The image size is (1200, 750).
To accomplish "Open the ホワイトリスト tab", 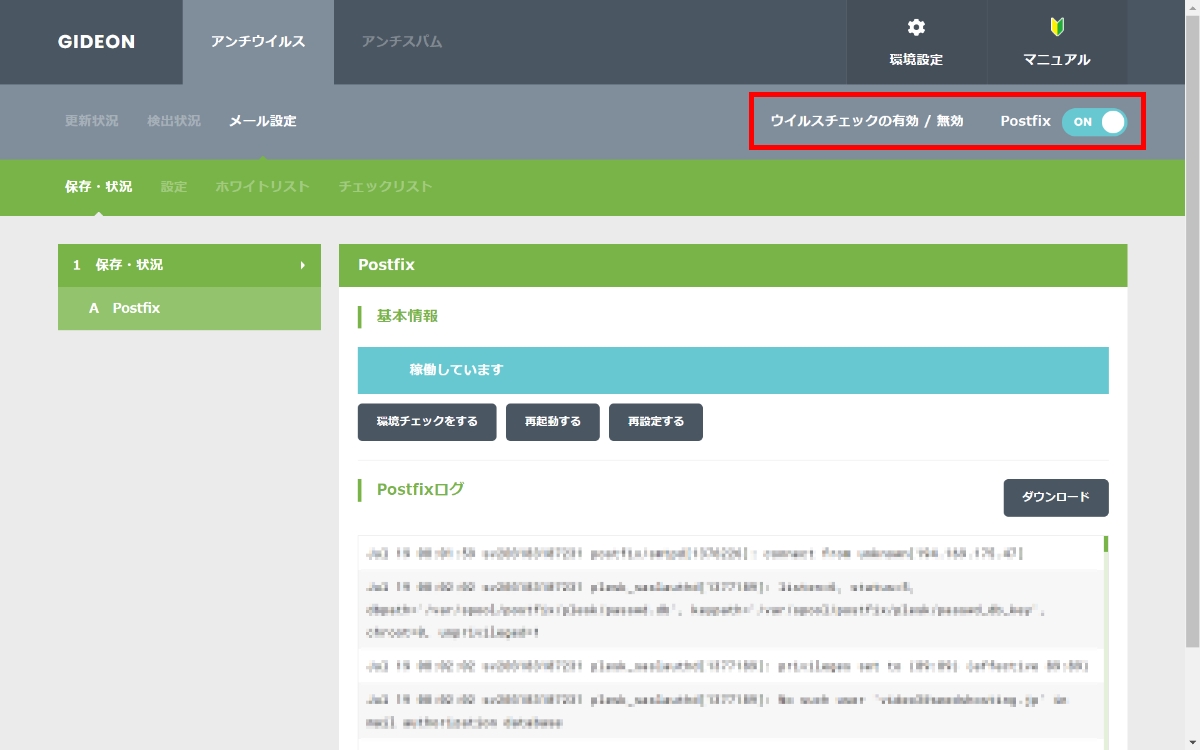I will (263, 187).
